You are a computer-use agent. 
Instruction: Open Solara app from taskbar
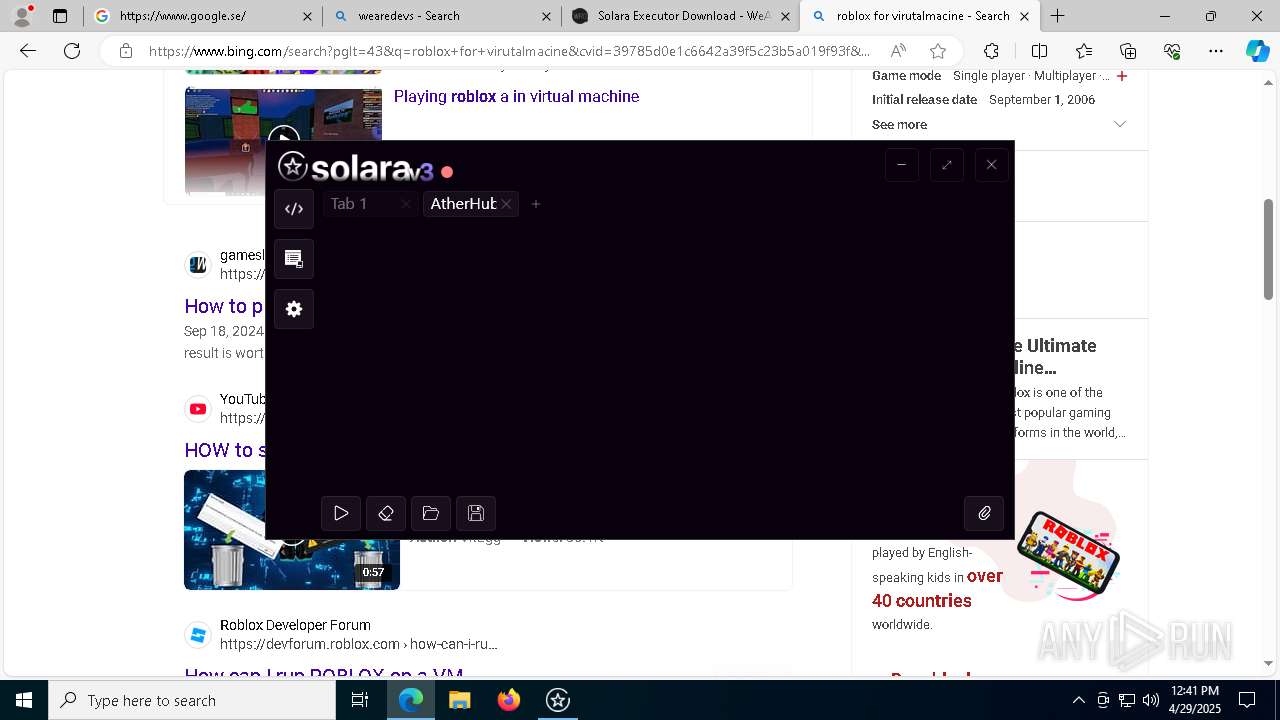pos(558,700)
